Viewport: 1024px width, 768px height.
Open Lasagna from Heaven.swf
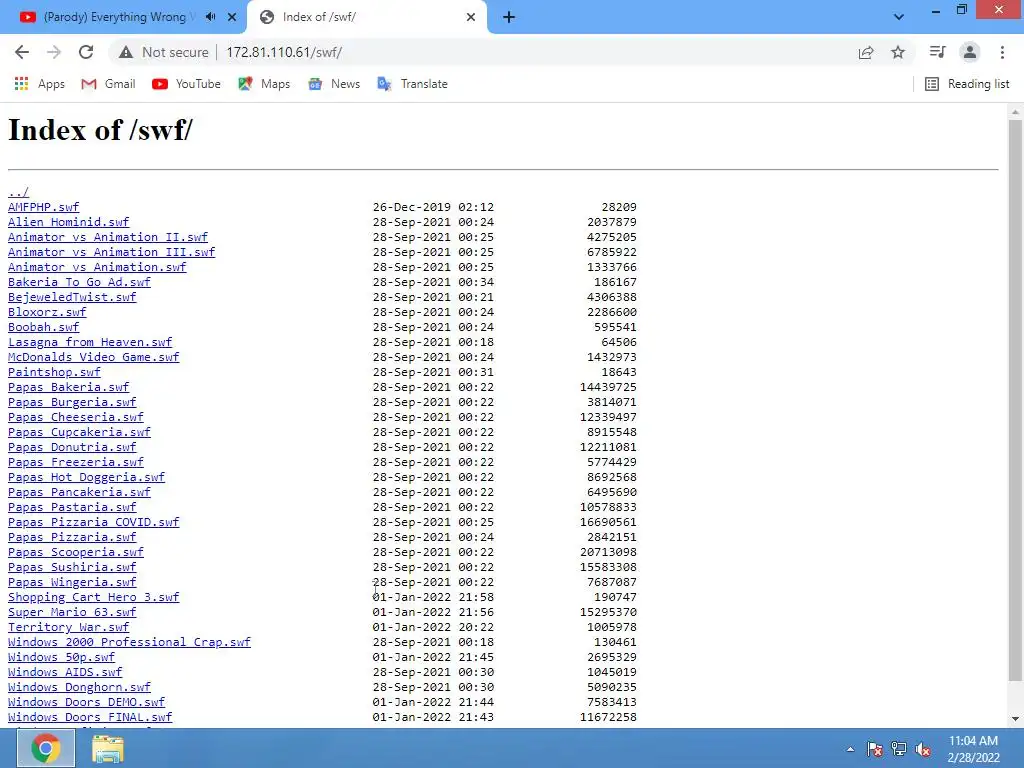[90, 342]
